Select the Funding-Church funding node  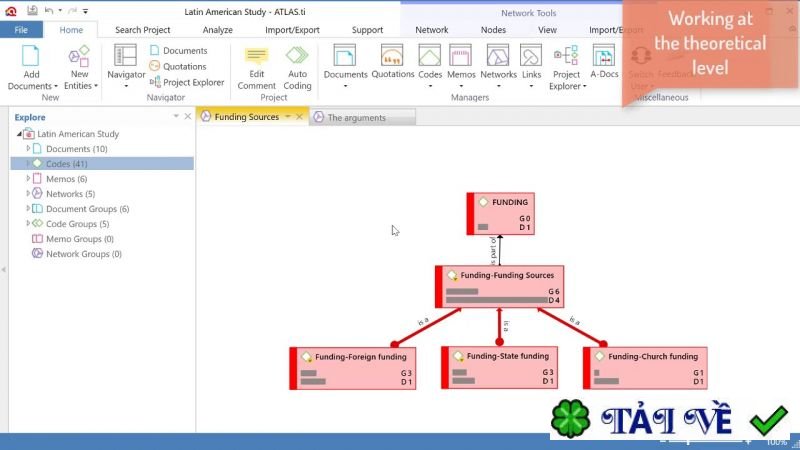coord(645,368)
